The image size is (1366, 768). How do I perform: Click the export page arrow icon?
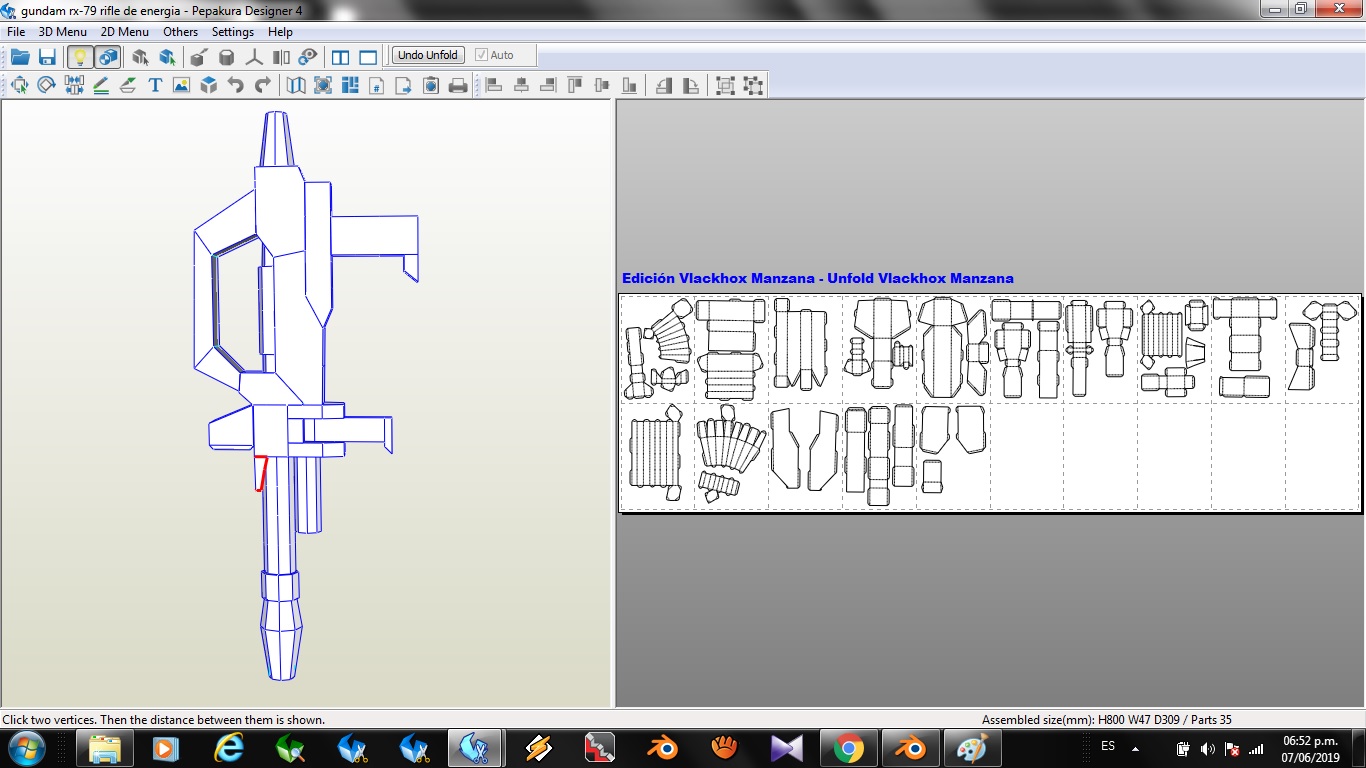[404, 85]
